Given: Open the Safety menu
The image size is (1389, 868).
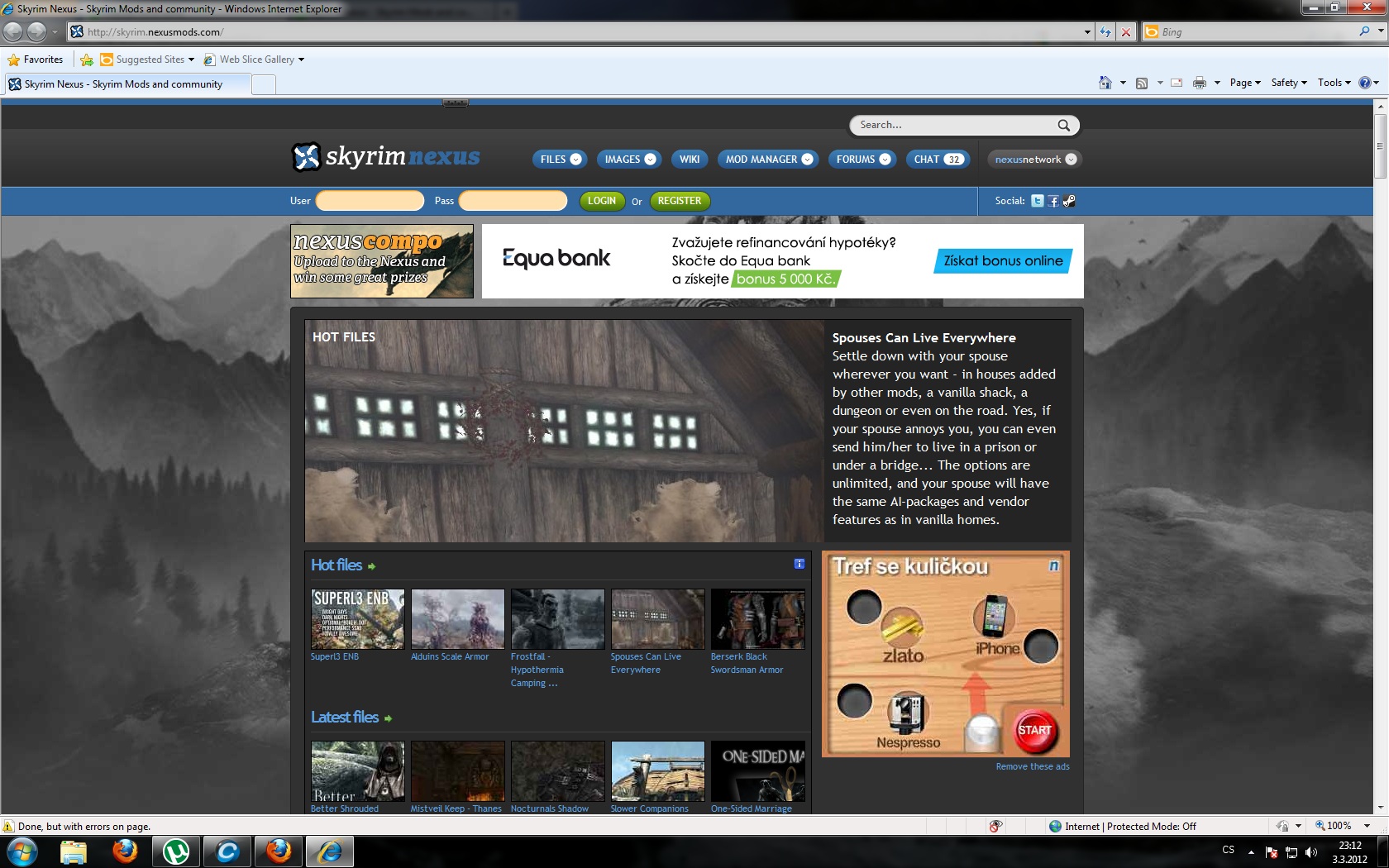Looking at the screenshot, I should tap(1289, 83).
